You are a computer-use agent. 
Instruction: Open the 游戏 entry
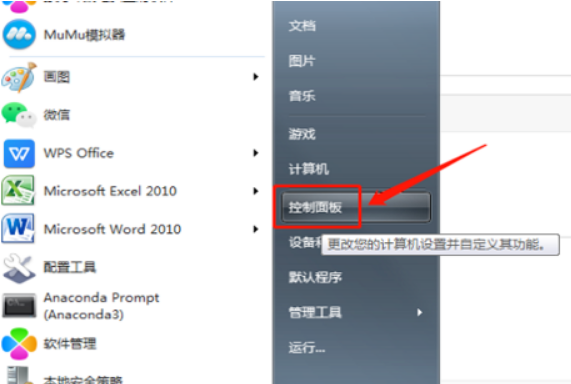(x=302, y=134)
